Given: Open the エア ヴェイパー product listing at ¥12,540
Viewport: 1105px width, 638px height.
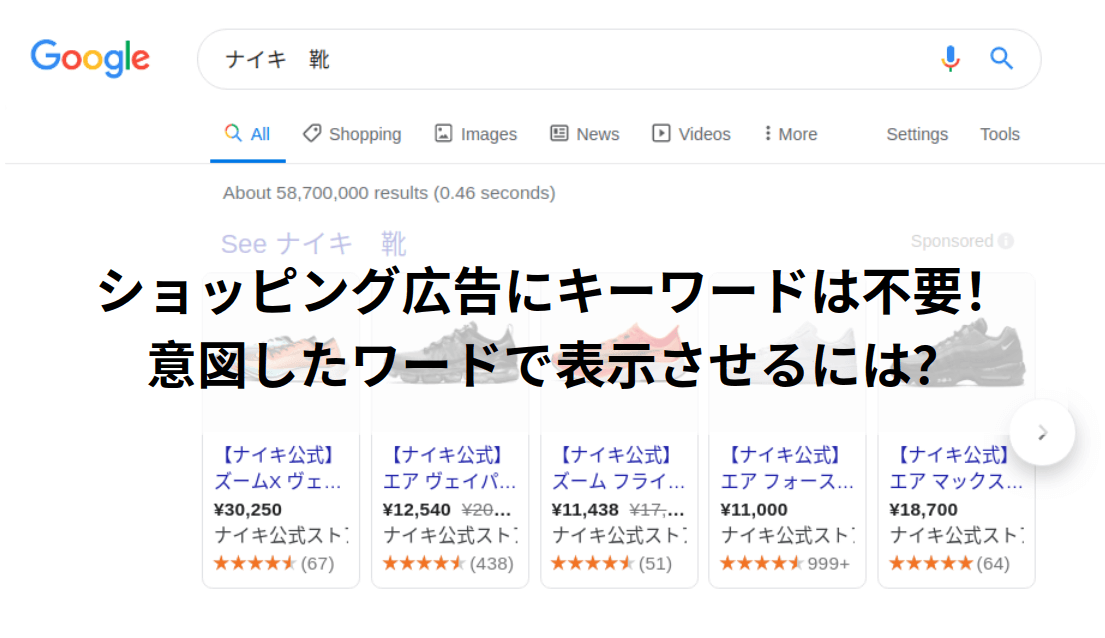Looking at the screenshot, I should (449, 481).
